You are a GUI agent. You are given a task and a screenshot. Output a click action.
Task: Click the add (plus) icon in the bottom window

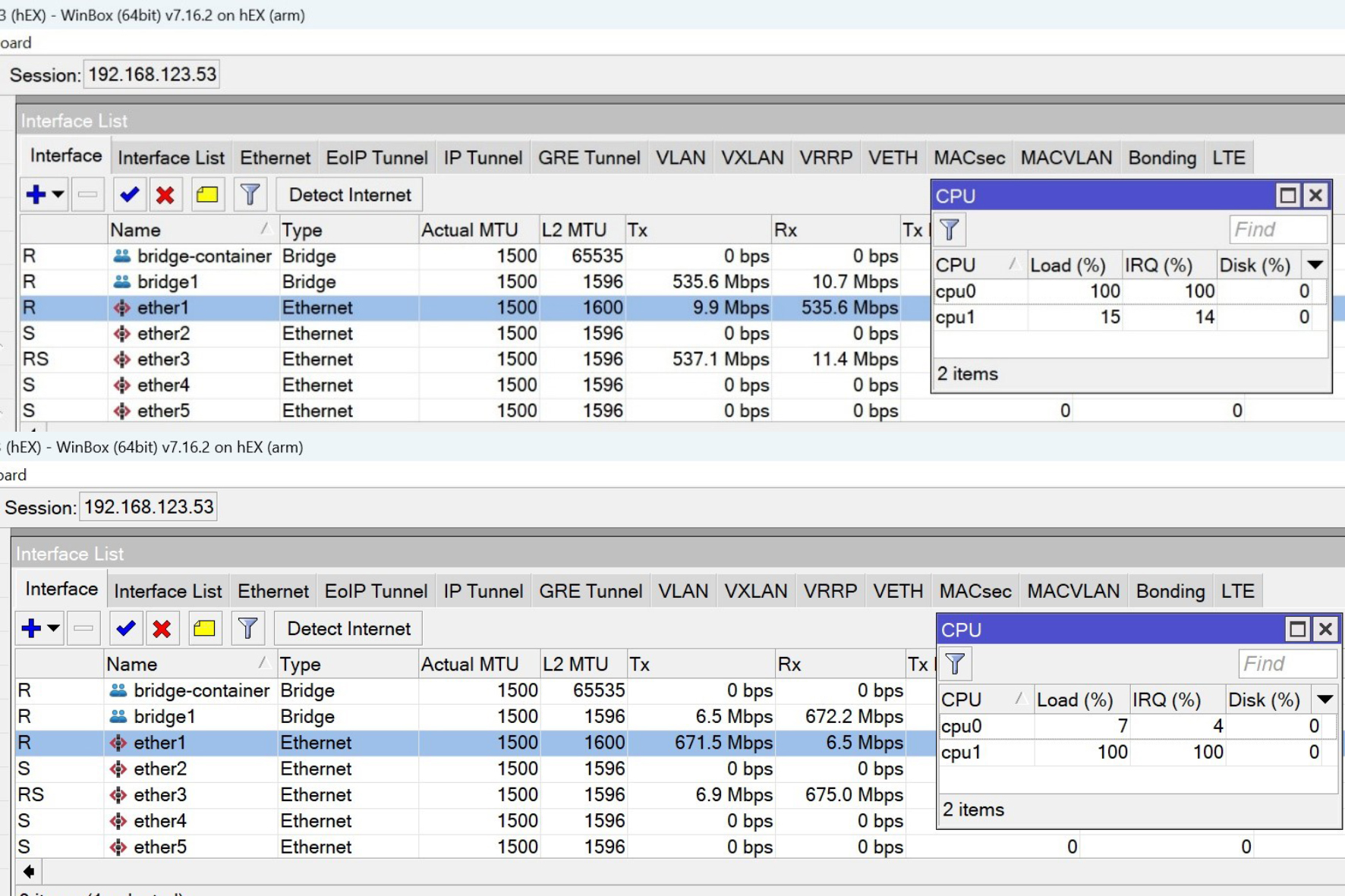pos(31,628)
